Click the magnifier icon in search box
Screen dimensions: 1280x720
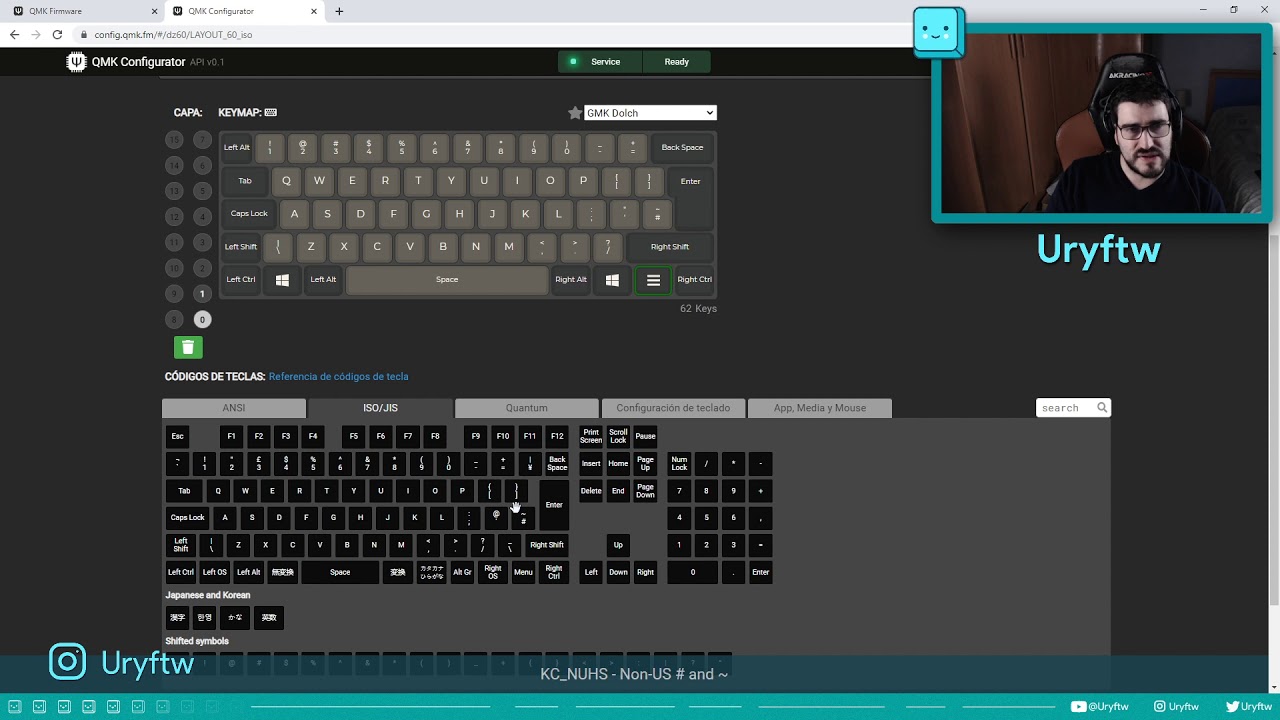pyautogui.click(x=1102, y=408)
